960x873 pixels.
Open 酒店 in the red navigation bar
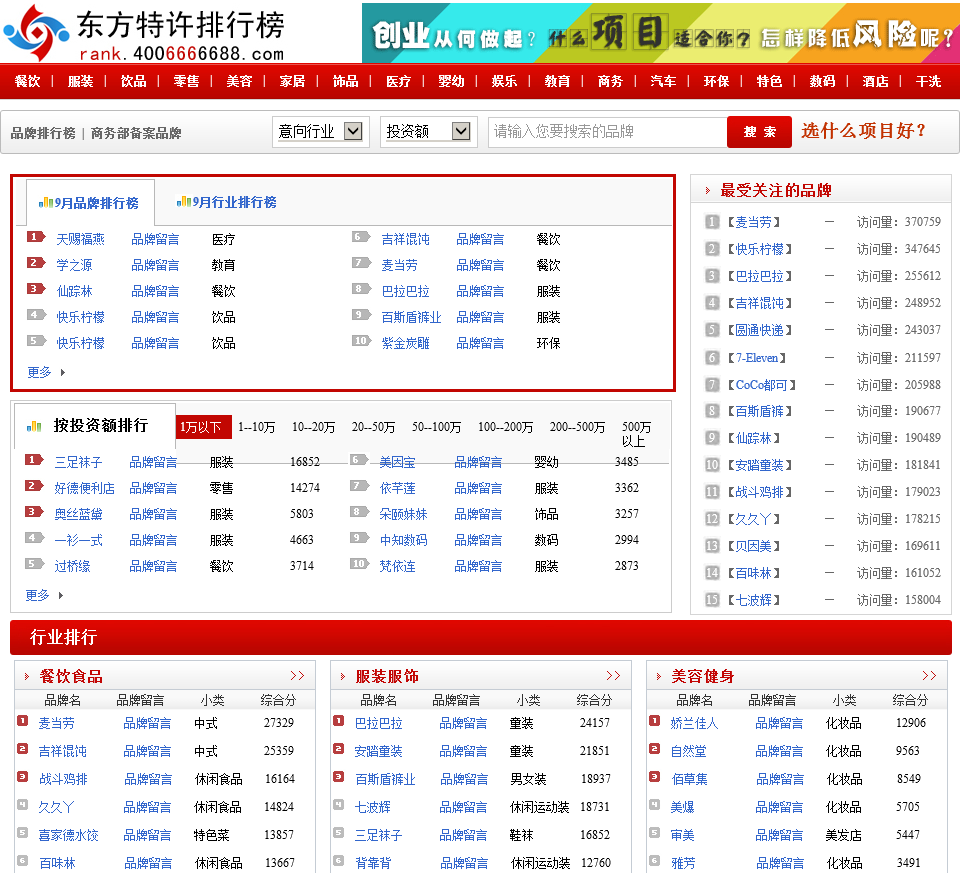click(875, 81)
